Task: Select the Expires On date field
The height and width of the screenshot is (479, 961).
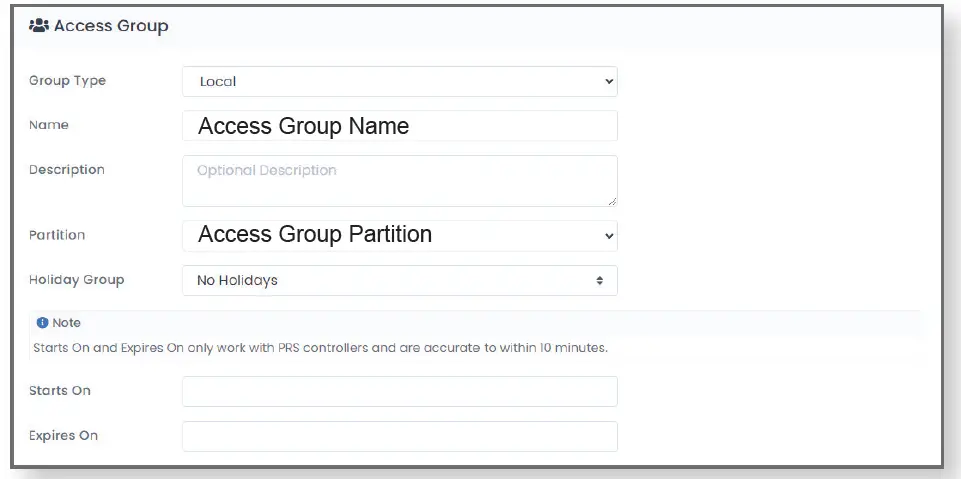Action: [x=399, y=436]
